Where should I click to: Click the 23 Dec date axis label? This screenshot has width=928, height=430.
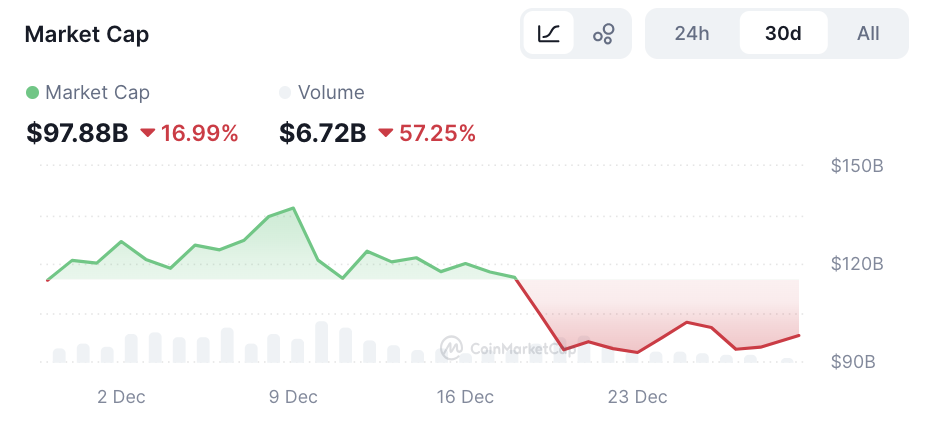[x=637, y=397]
